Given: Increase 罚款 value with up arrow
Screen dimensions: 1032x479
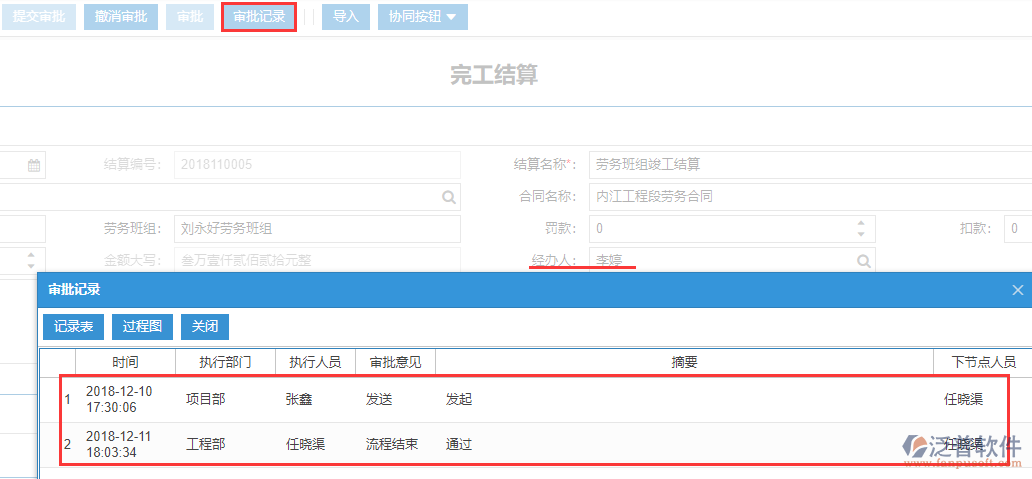Looking at the screenshot, I should coord(861,223).
